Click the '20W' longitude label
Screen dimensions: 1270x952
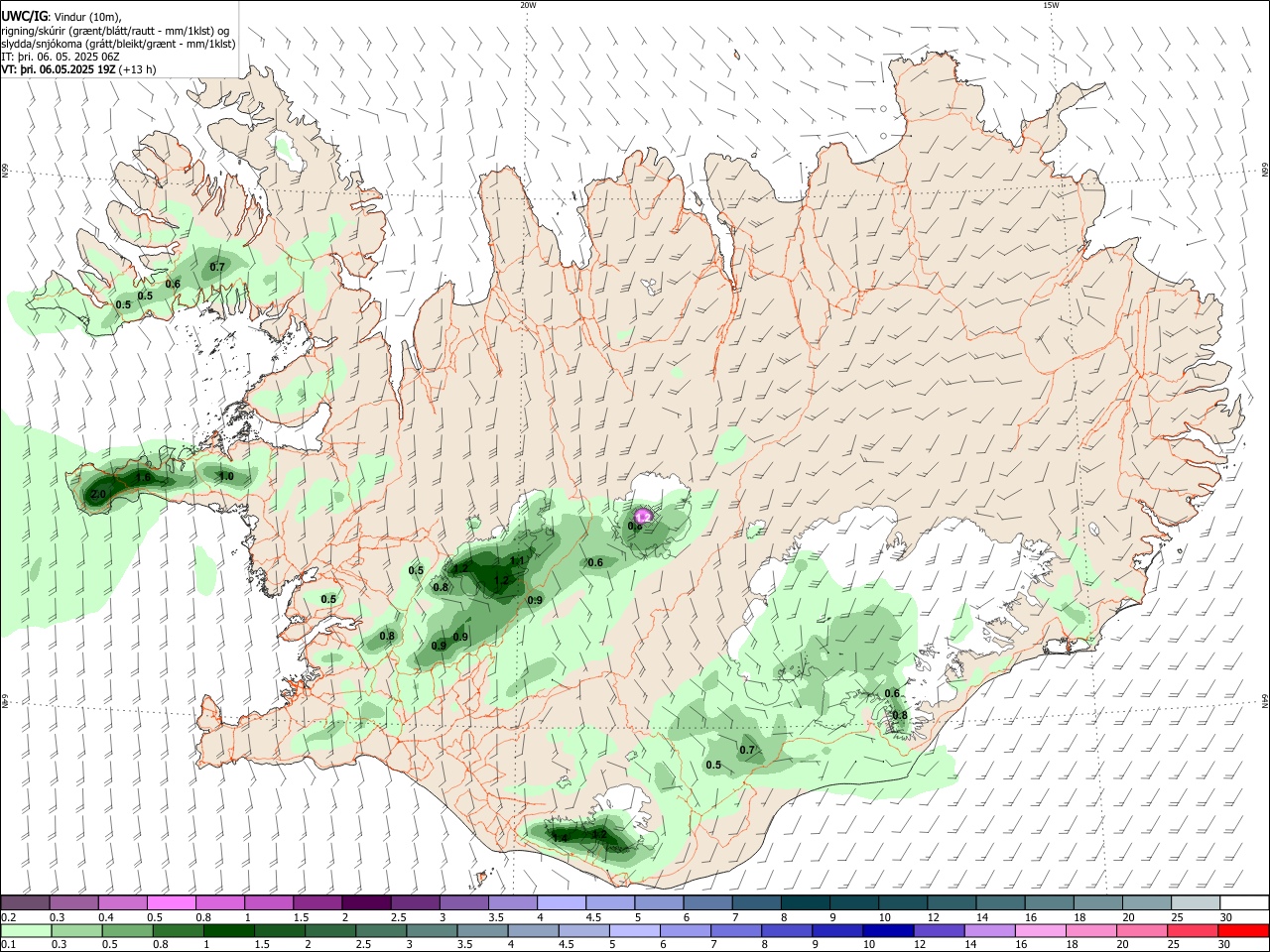click(528, 5)
